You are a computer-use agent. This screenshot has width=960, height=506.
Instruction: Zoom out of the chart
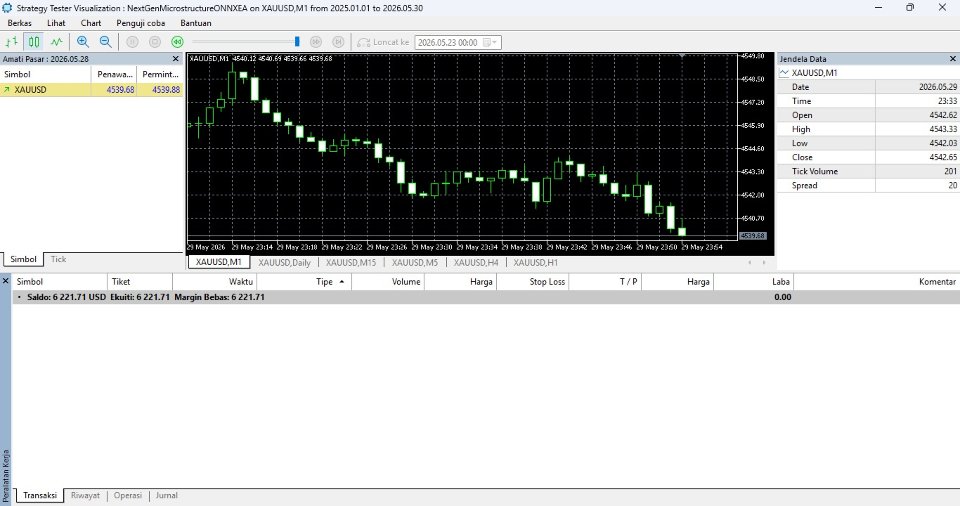[x=105, y=42]
